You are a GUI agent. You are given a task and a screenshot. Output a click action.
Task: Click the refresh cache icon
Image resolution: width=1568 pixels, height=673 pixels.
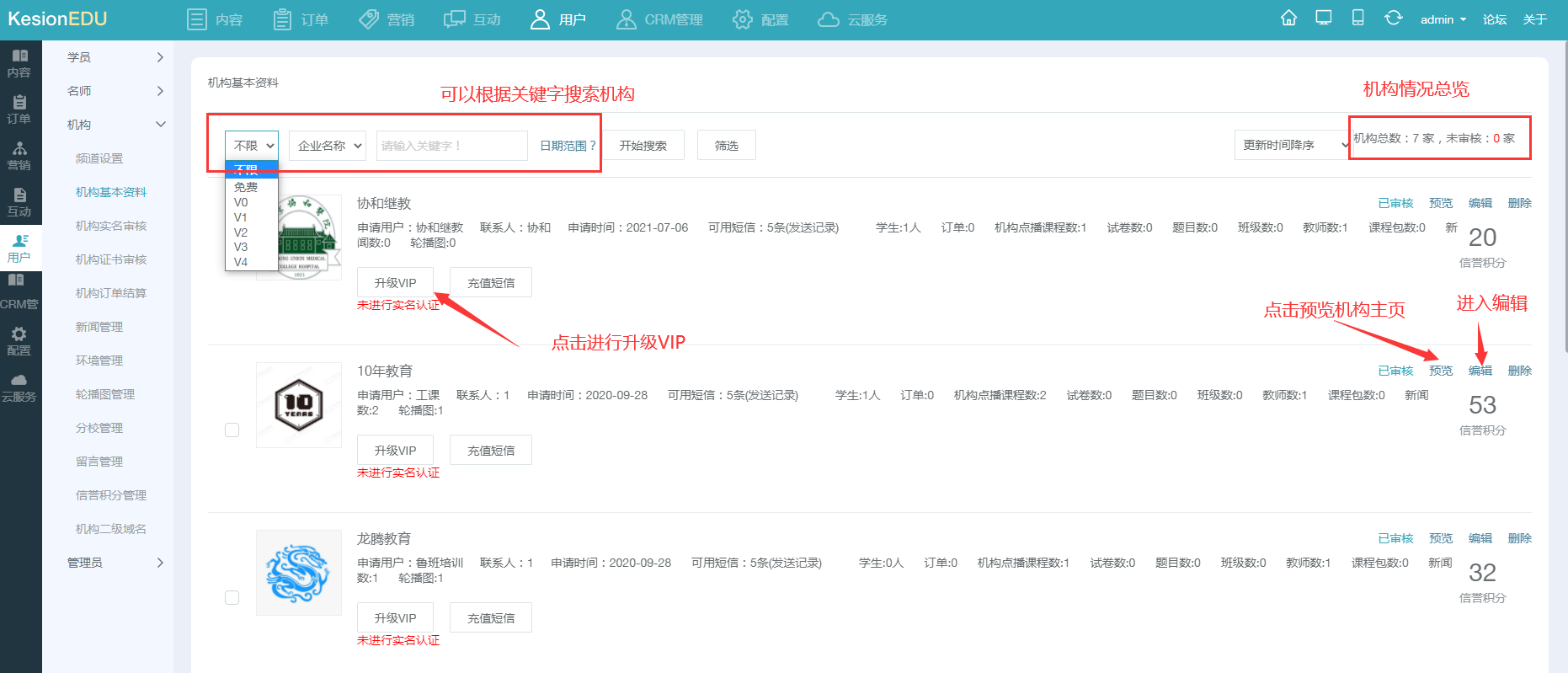coord(1394,18)
